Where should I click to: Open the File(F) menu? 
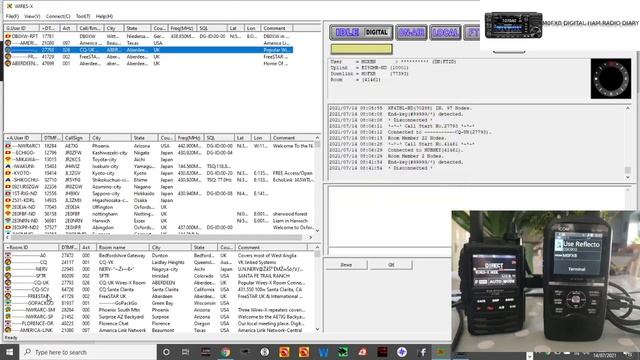[12, 16]
